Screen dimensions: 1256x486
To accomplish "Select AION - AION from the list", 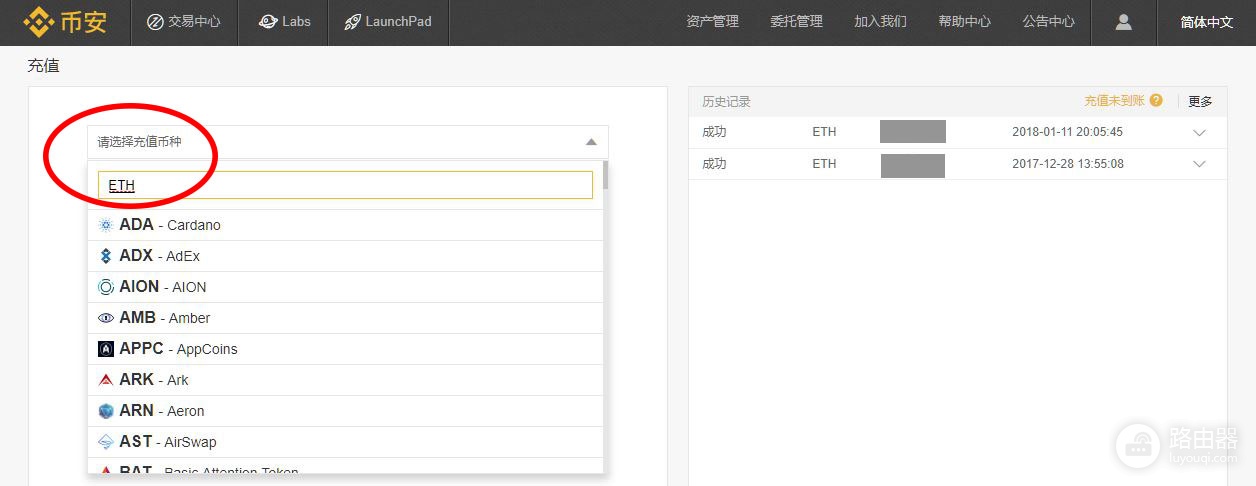I will (x=346, y=287).
